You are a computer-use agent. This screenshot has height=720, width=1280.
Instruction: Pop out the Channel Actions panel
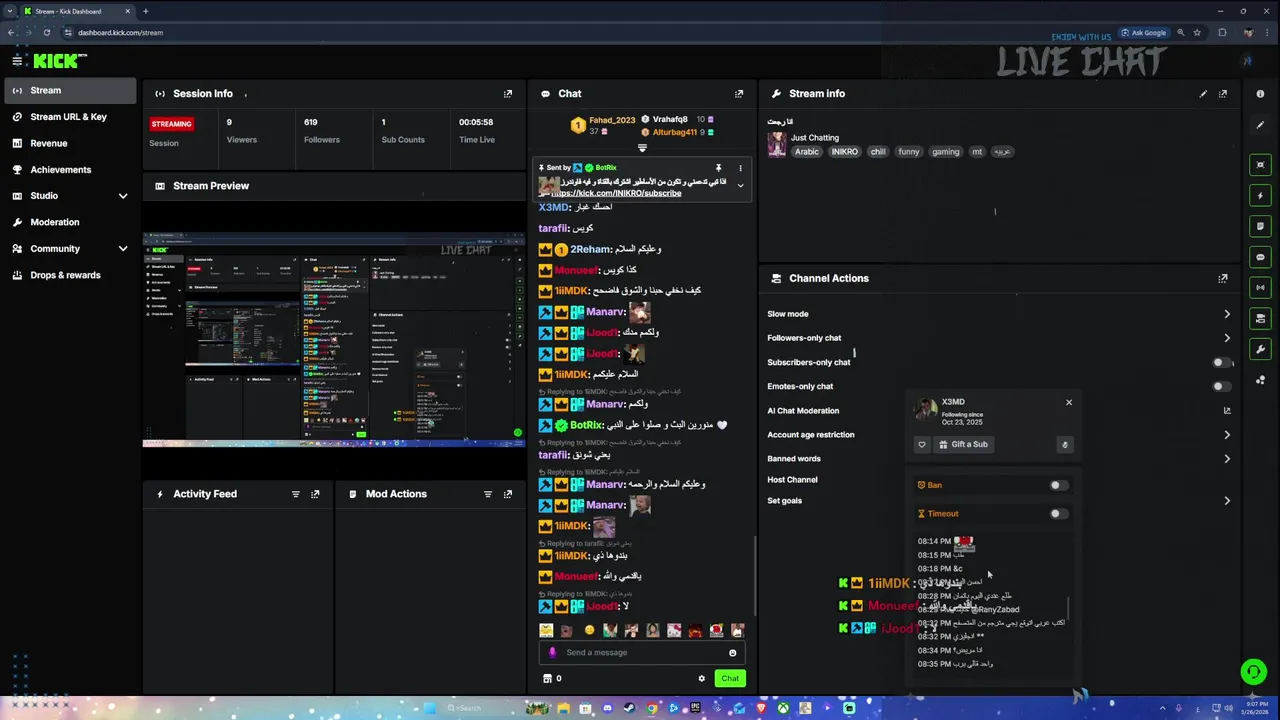pyautogui.click(x=1223, y=279)
